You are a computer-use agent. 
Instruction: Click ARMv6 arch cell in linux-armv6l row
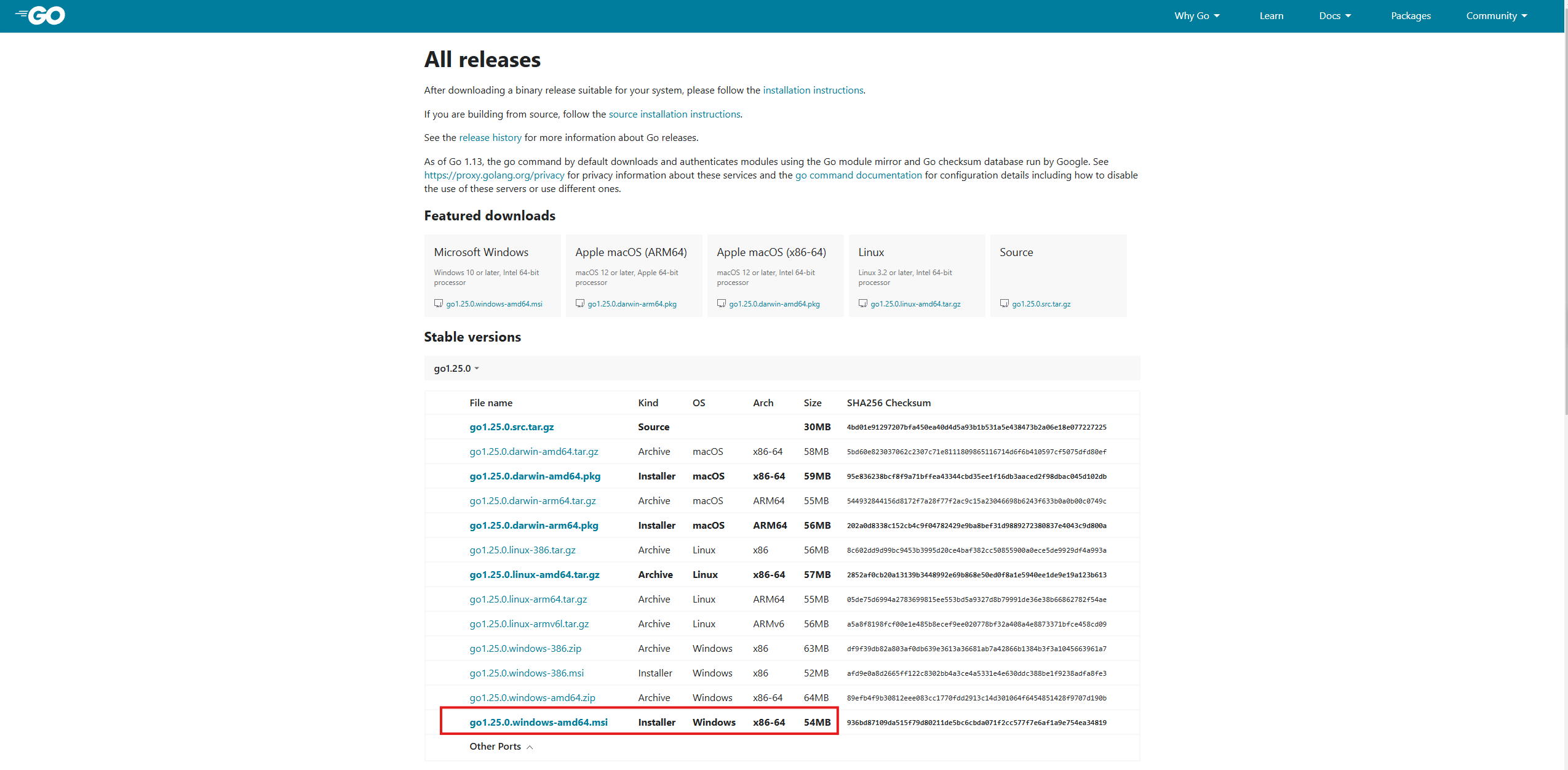tap(769, 624)
